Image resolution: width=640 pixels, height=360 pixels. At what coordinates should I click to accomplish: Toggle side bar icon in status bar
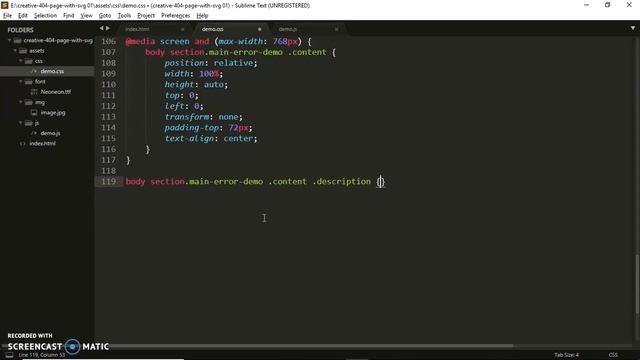pos(9,355)
